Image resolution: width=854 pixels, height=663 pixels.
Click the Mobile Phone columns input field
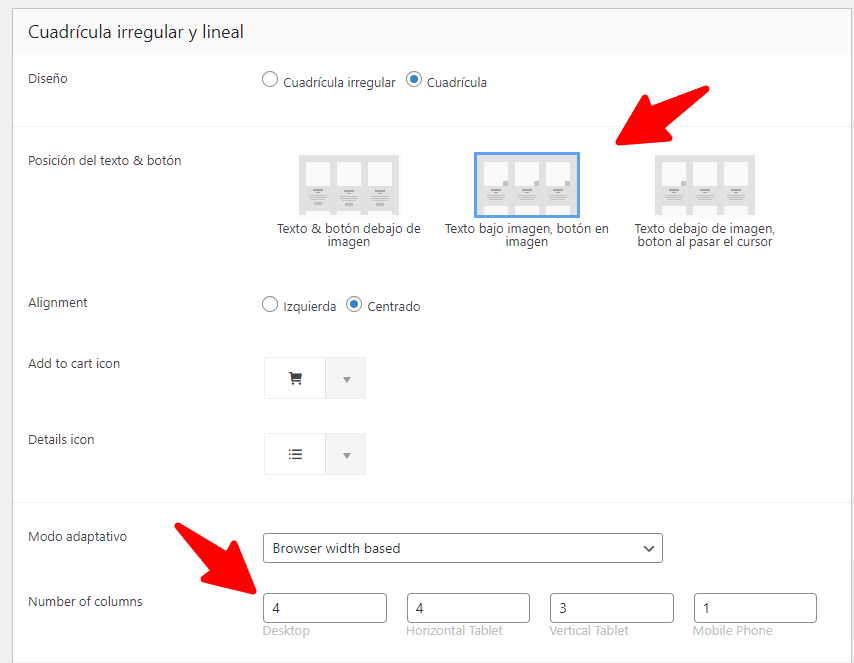[x=755, y=608]
